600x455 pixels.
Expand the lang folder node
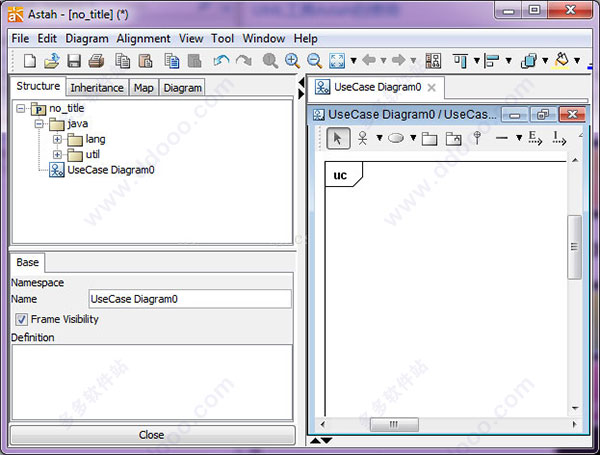tap(57, 139)
